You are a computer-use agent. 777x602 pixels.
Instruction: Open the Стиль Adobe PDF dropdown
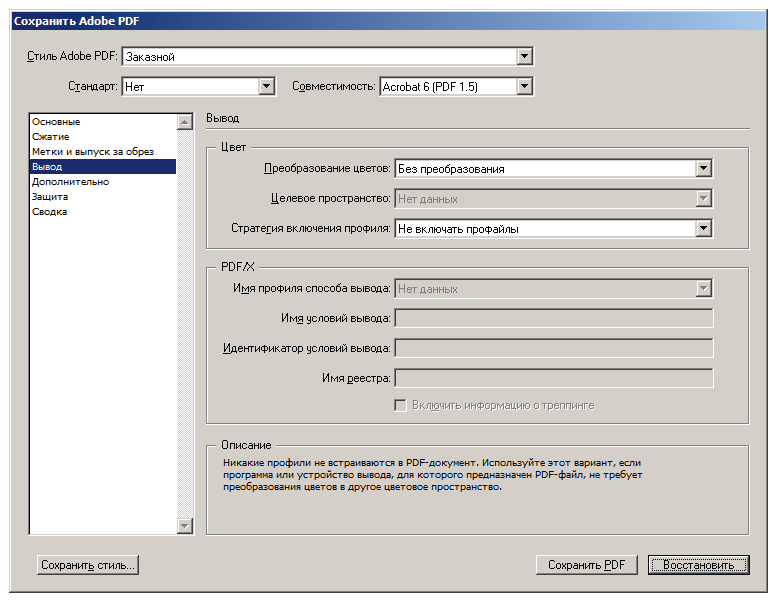click(x=327, y=56)
